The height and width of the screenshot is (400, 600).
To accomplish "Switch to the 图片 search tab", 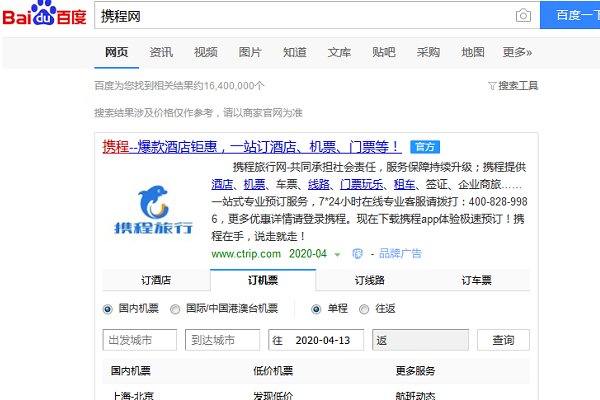I will point(250,52).
